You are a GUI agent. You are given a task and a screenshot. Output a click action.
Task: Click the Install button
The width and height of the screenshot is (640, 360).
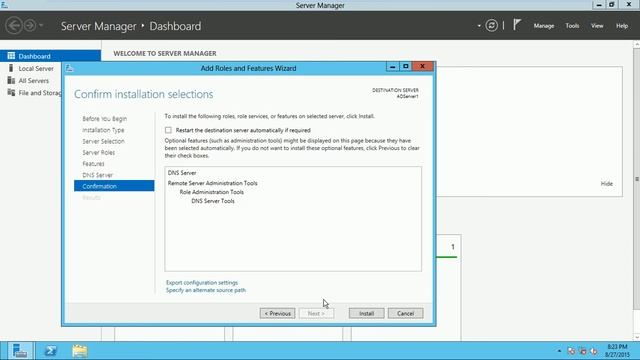point(366,313)
